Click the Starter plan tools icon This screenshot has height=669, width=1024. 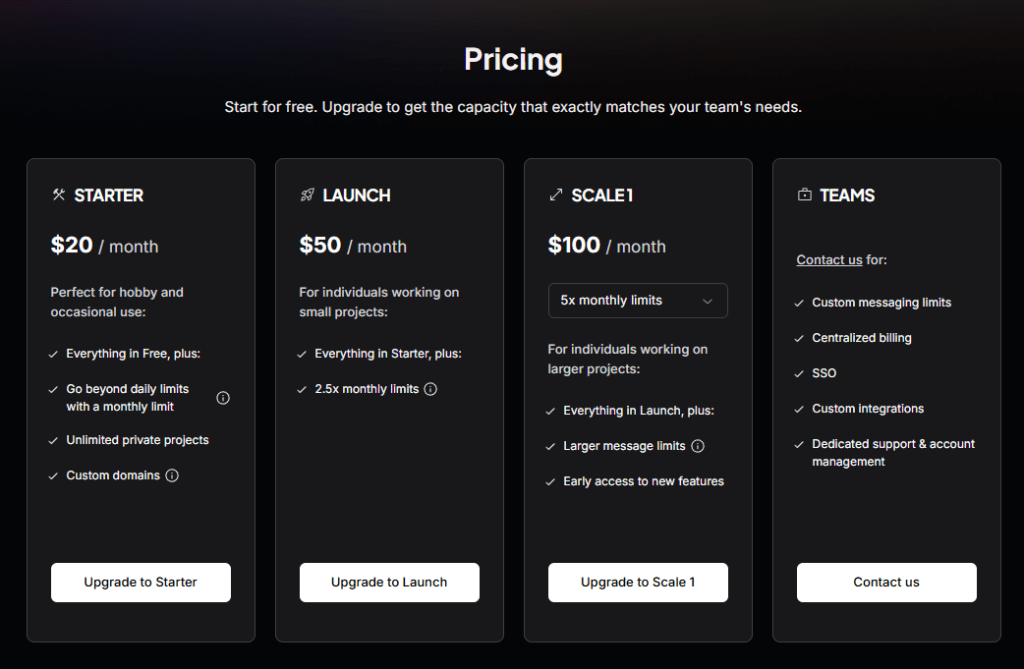coord(59,195)
